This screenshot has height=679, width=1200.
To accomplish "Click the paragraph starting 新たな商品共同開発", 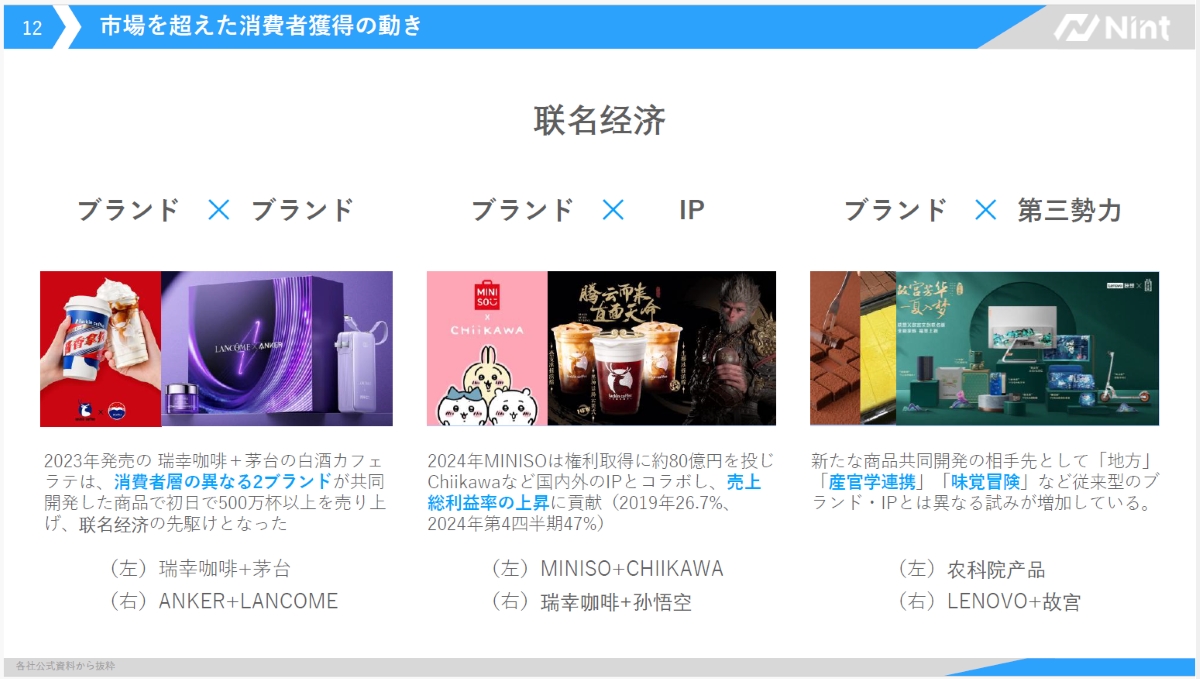I will (x=985, y=482).
